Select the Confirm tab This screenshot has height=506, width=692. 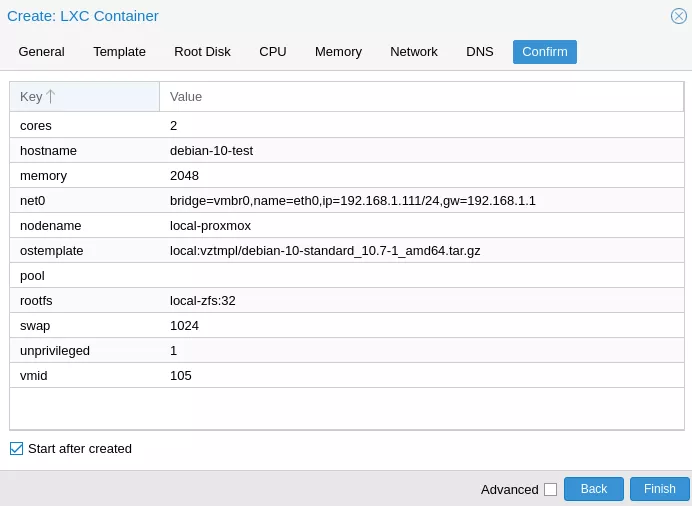pyautogui.click(x=545, y=52)
